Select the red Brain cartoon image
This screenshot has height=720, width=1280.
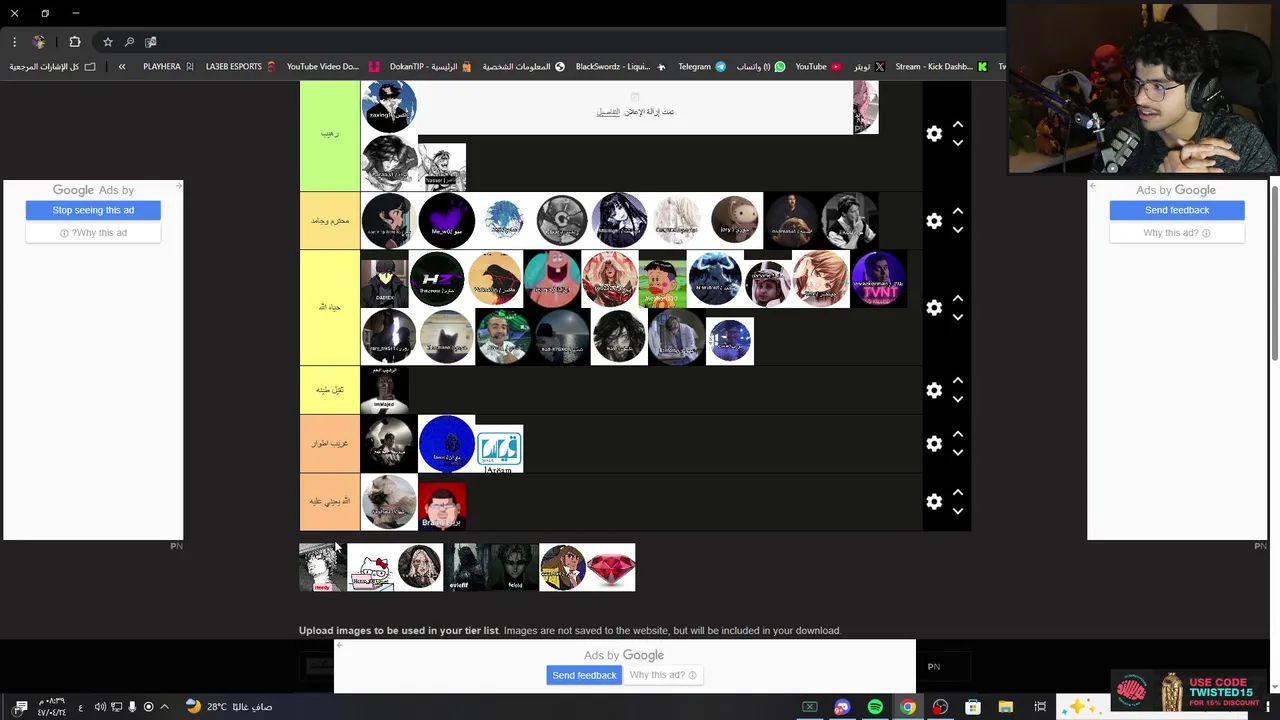(x=441, y=505)
